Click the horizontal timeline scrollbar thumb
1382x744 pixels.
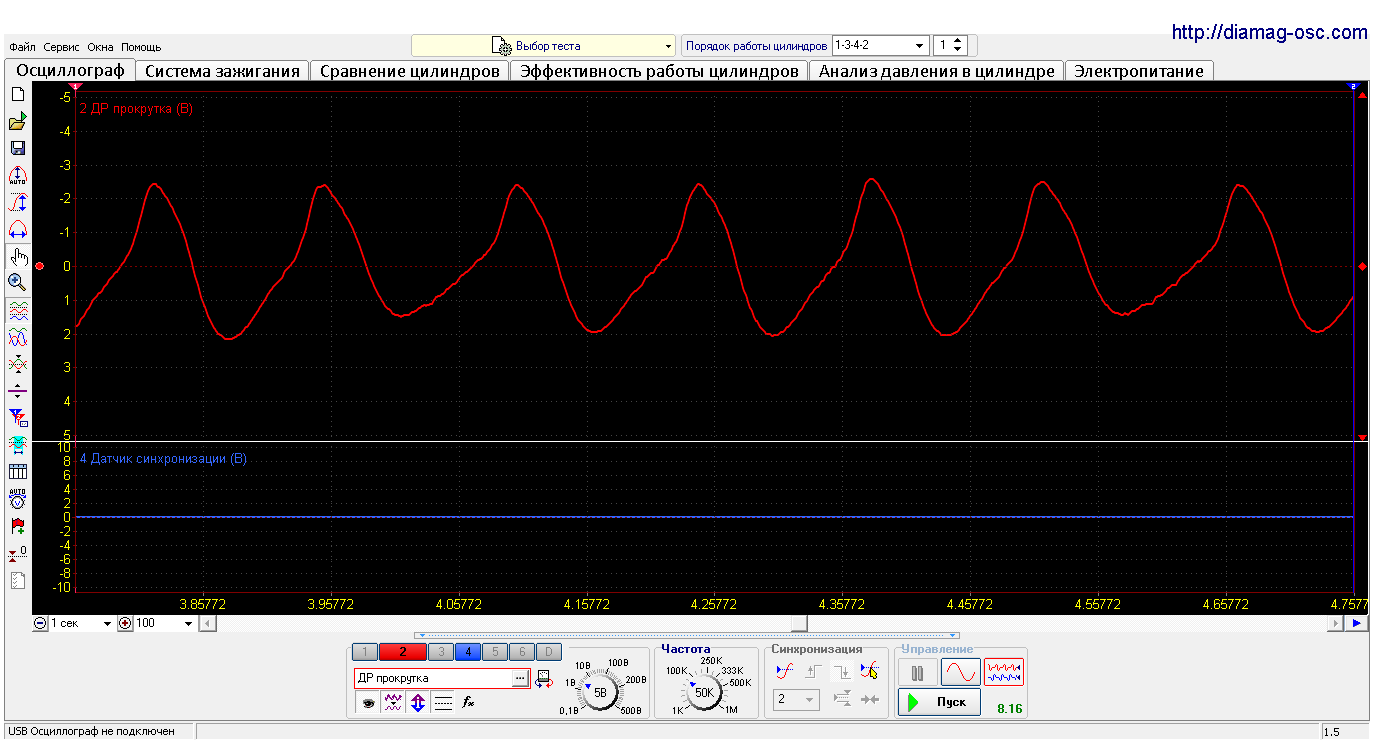point(799,623)
